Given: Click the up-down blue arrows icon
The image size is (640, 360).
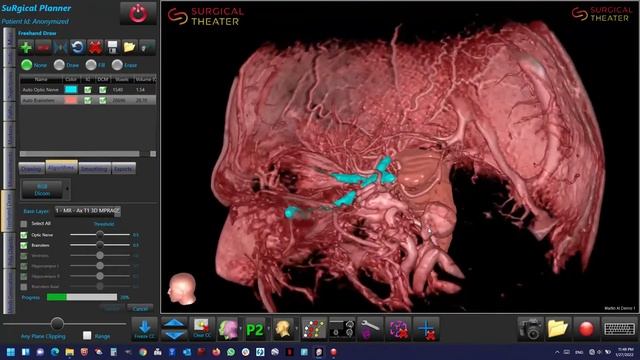Looking at the screenshot, I should point(174,329).
